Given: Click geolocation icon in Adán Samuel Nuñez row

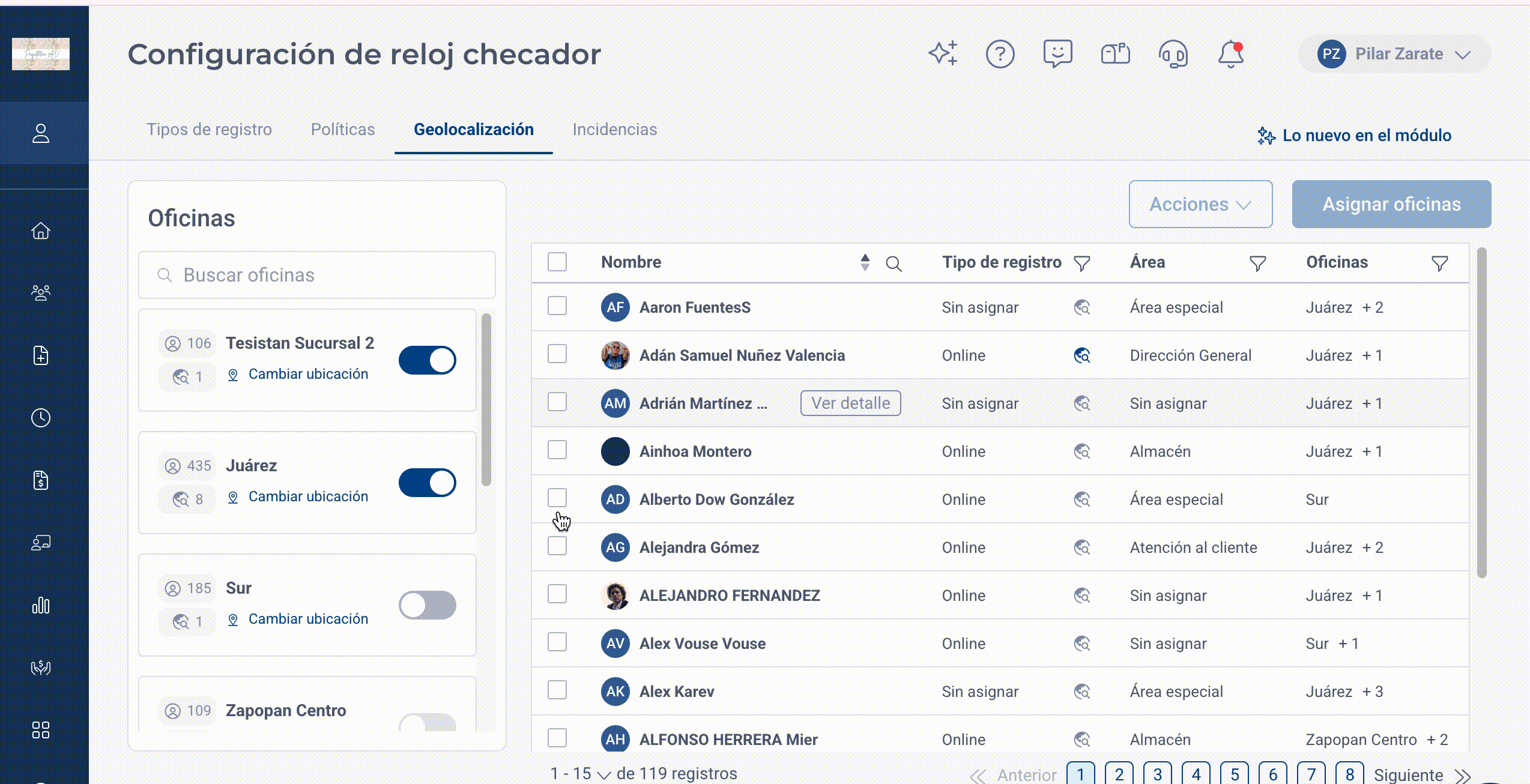Looking at the screenshot, I should [1082, 355].
